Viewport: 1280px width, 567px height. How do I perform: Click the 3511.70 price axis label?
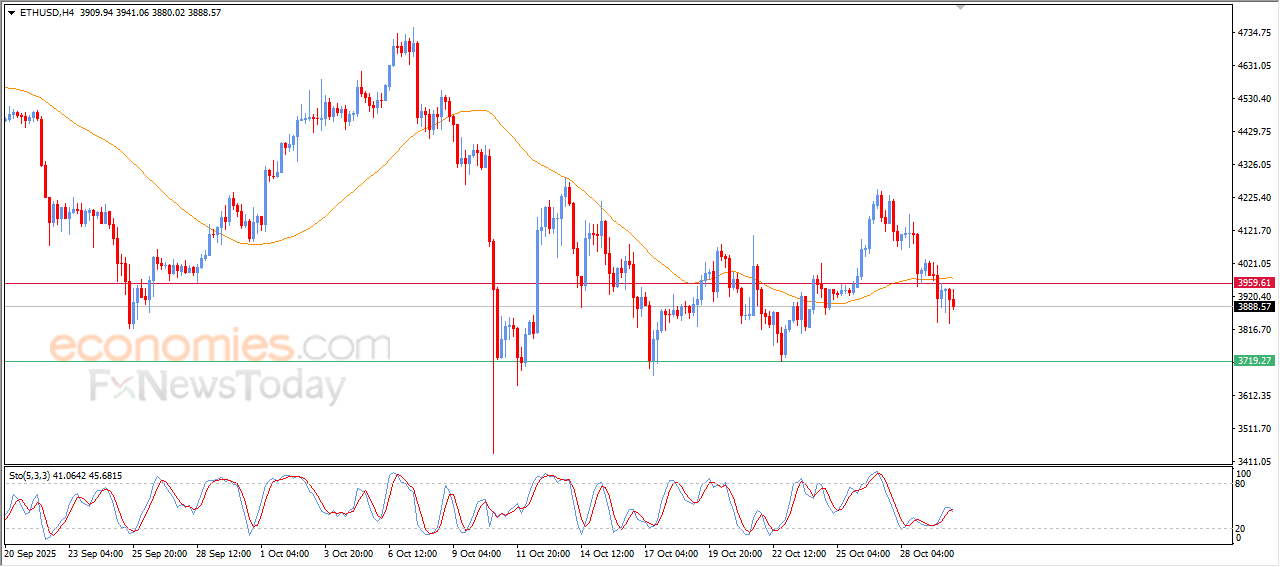click(1254, 429)
